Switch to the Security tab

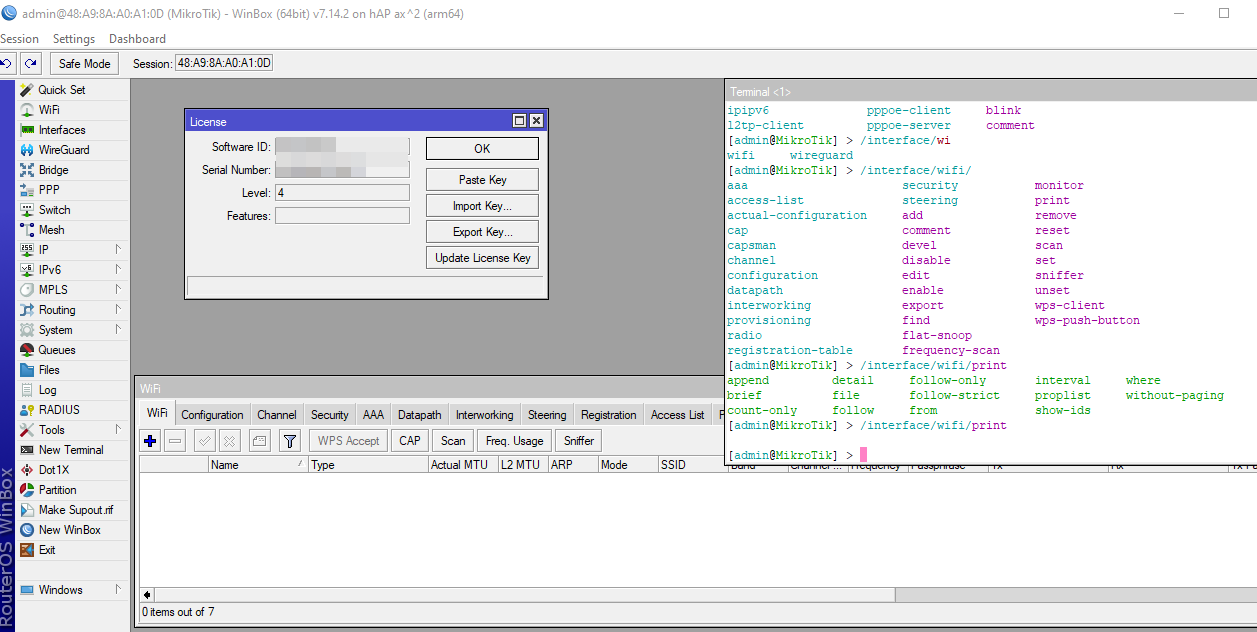pos(329,415)
